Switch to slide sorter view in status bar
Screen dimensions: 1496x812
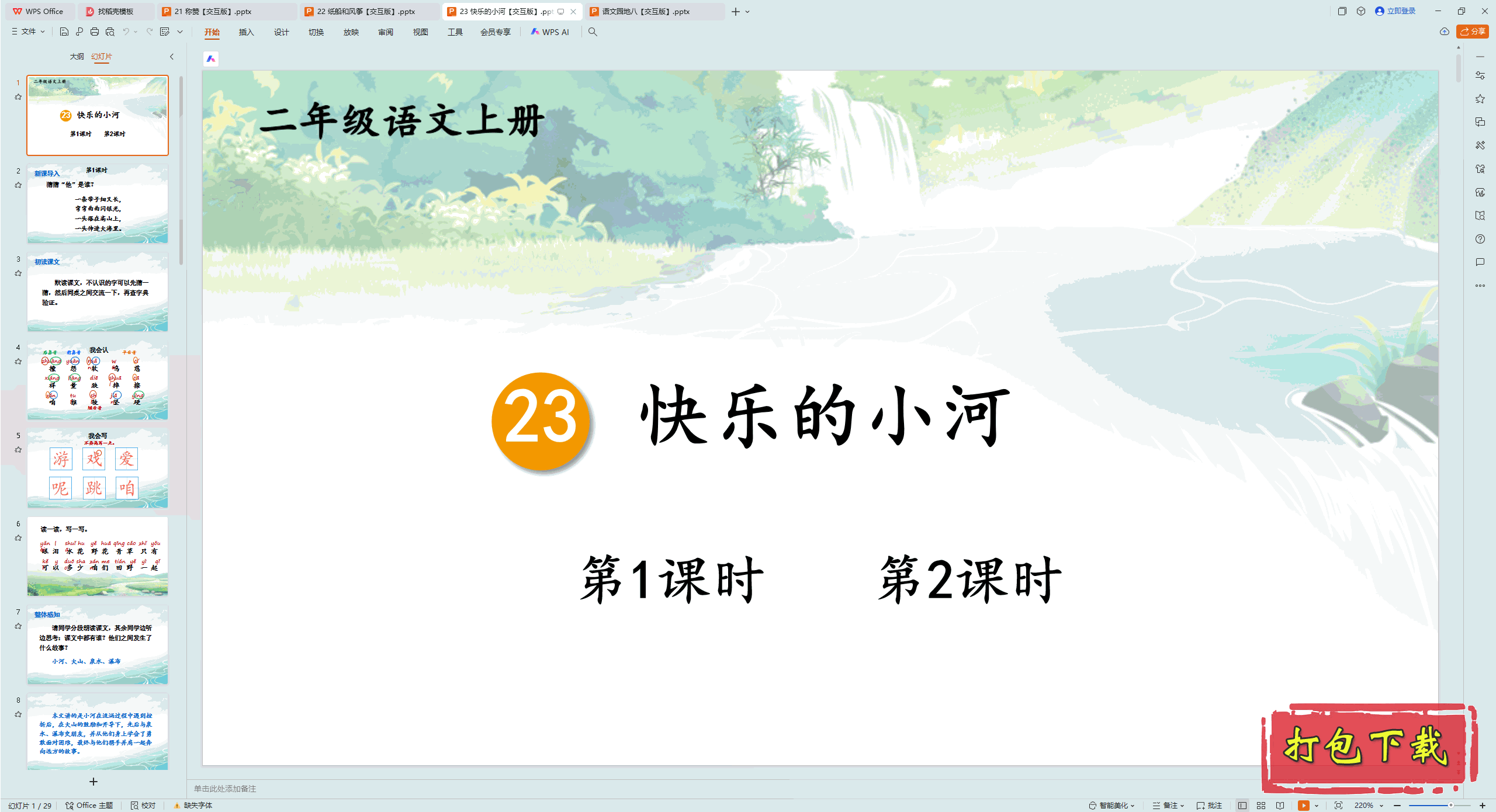[1262, 805]
